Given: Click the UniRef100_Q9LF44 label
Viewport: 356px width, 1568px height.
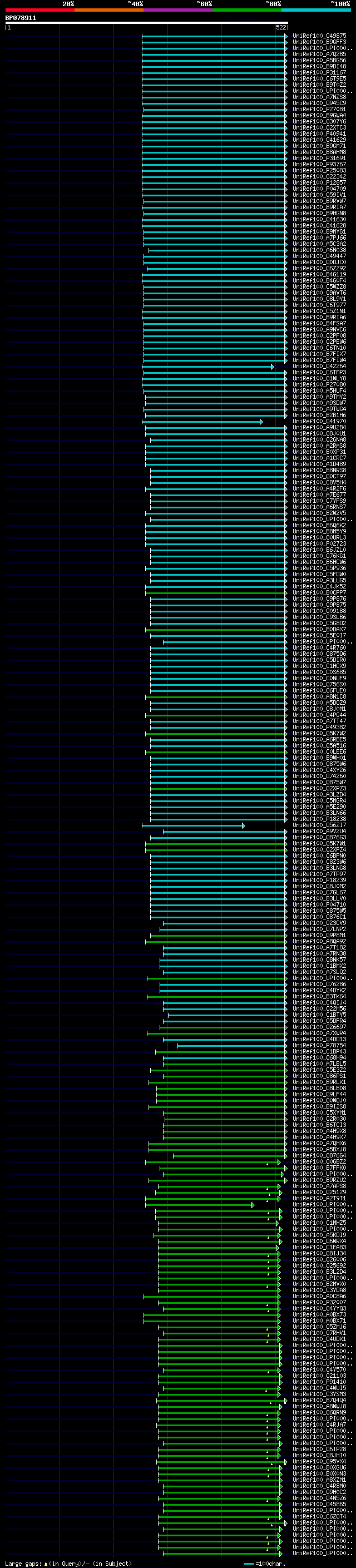Looking at the screenshot, I should [319, 1095].
